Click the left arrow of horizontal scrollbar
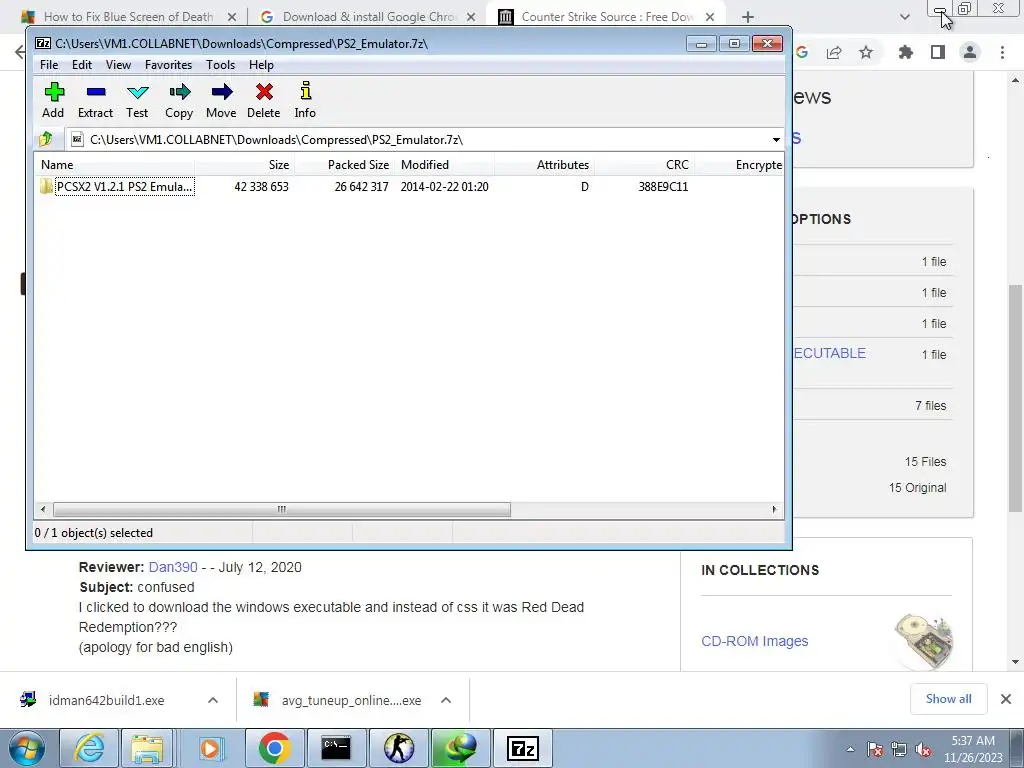 (43, 509)
